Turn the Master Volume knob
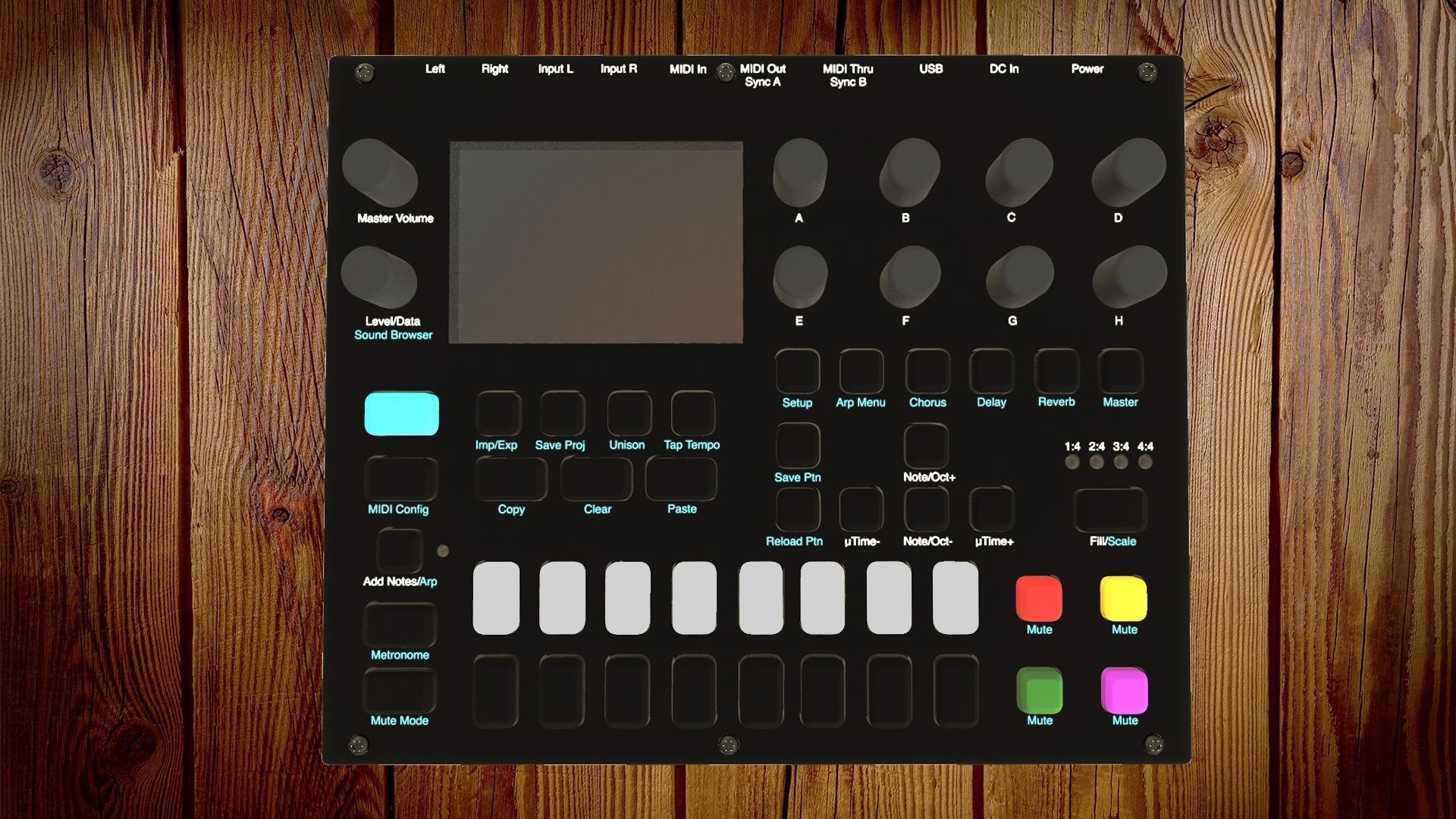 379,172
